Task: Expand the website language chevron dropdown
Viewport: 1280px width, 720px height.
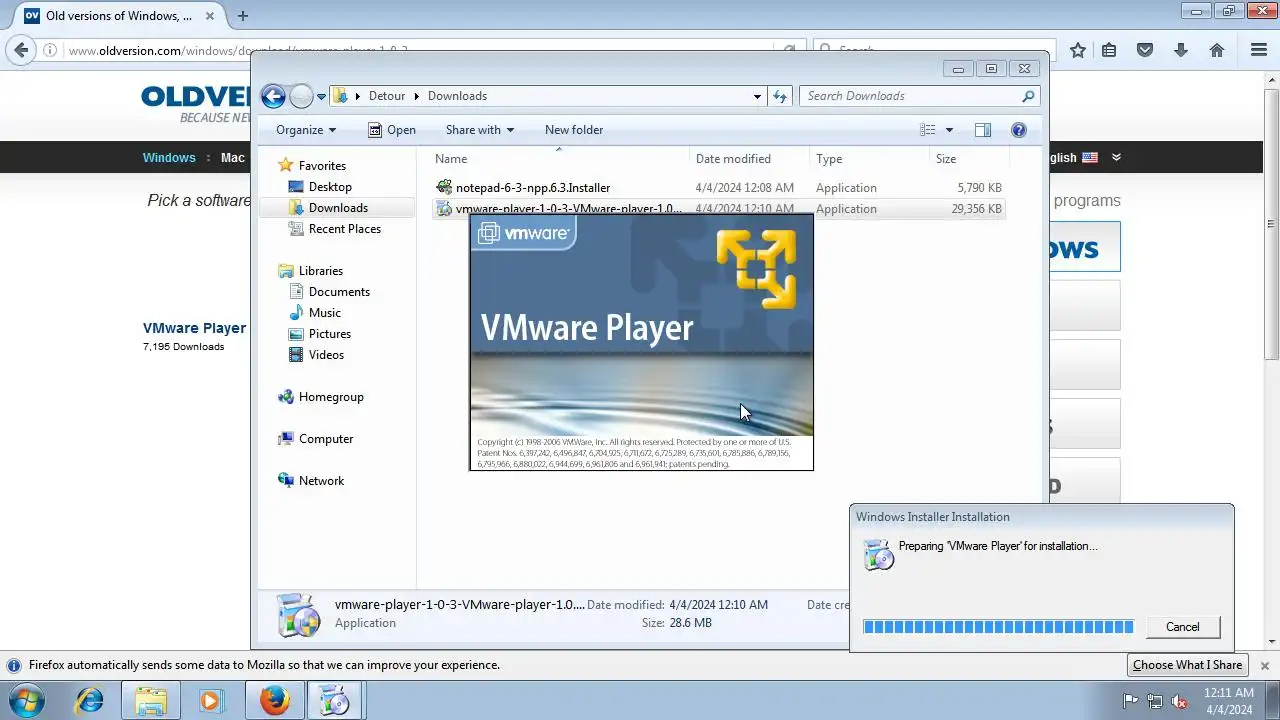Action: 1116,157
